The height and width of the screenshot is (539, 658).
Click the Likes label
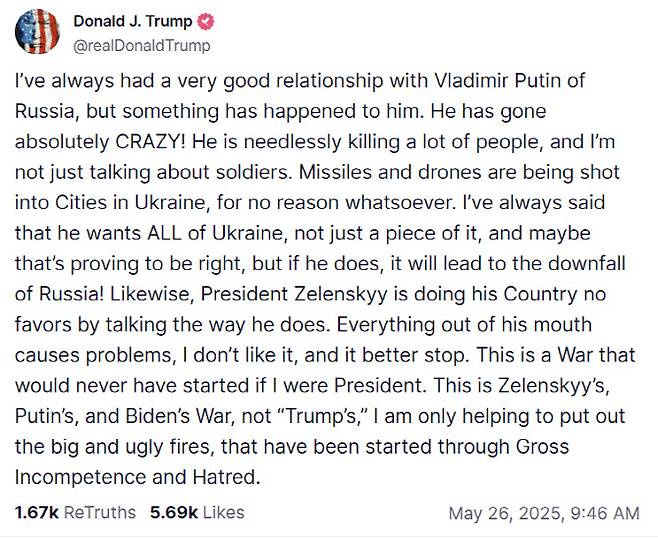tap(222, 512)
